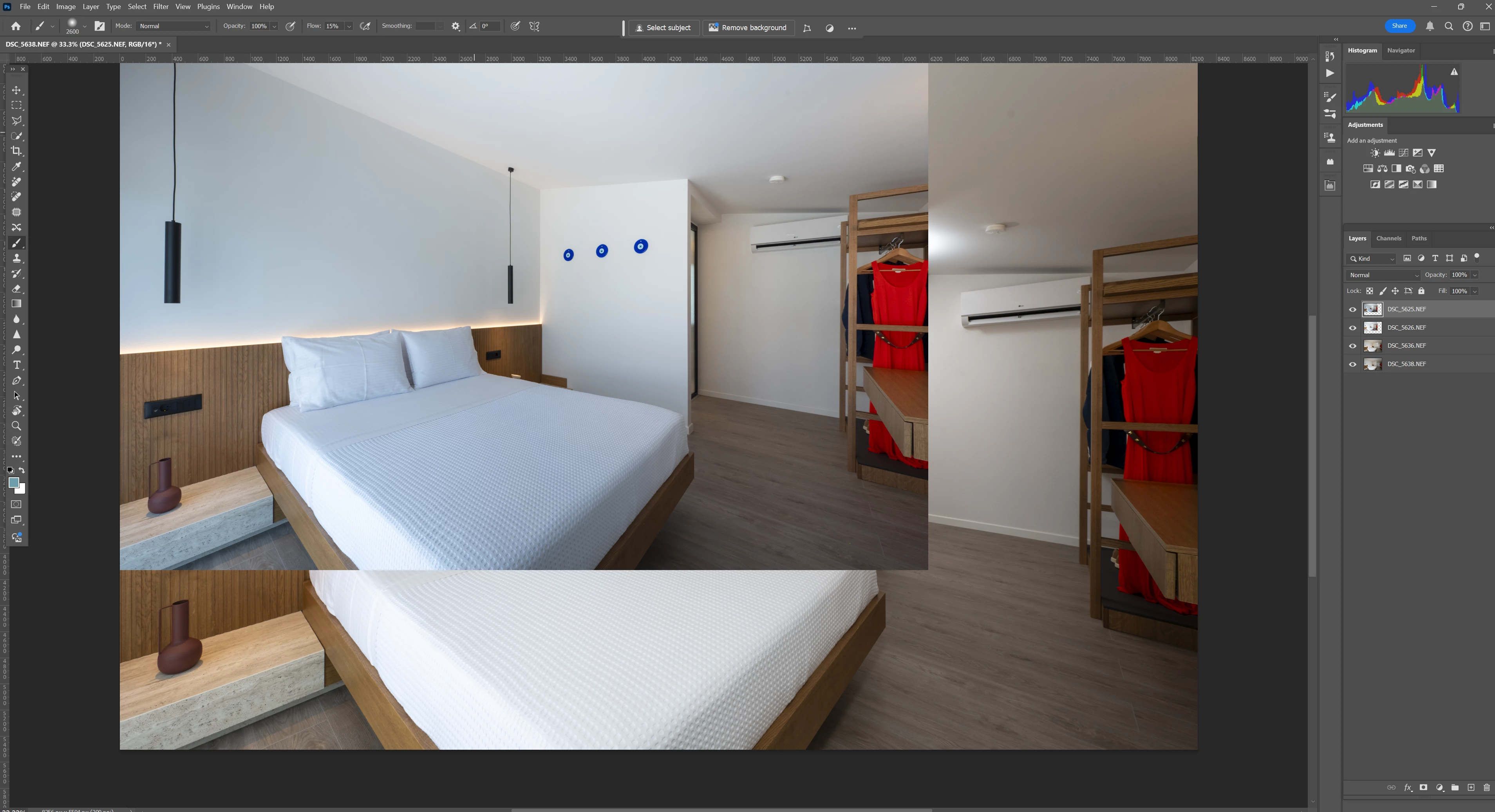Hide the DSC_5636.NEF layer
1495x812 pixels.
coord(1353,346)
